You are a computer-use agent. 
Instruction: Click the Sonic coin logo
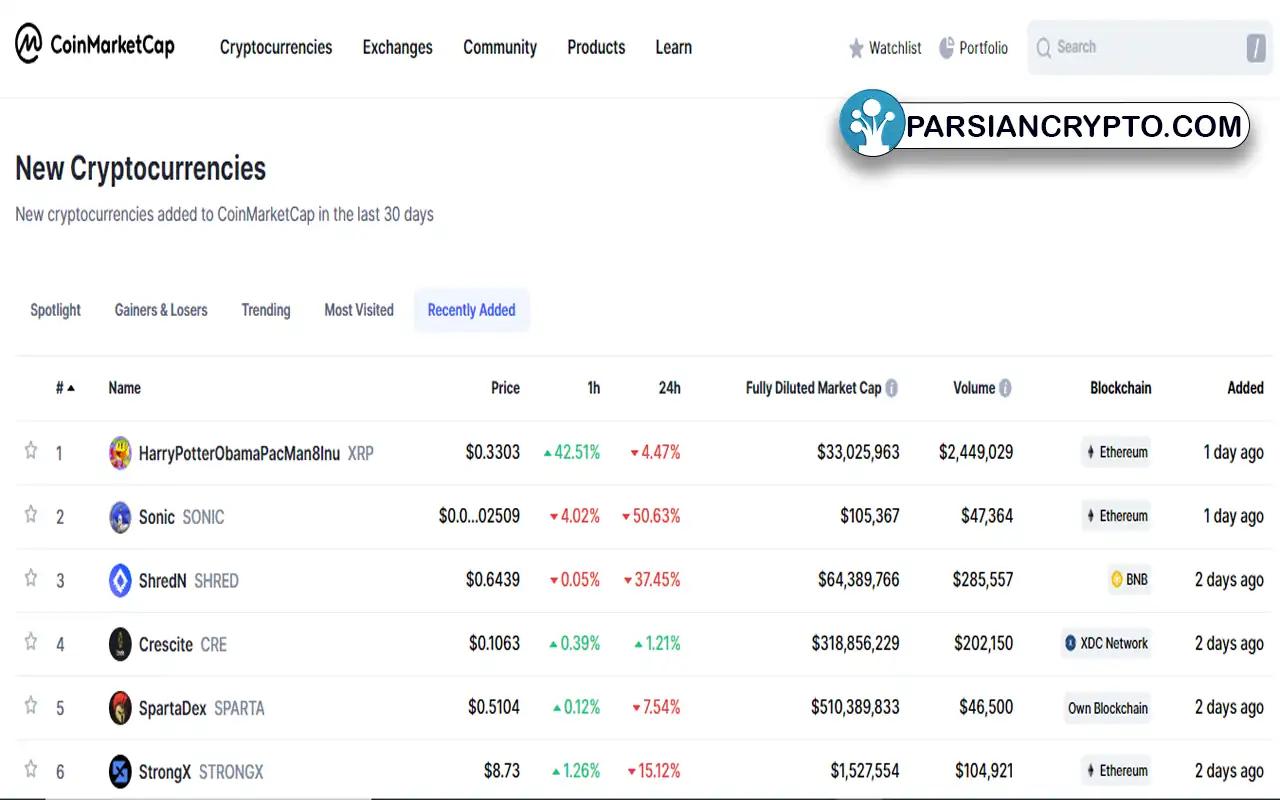[x=120, y=517]
